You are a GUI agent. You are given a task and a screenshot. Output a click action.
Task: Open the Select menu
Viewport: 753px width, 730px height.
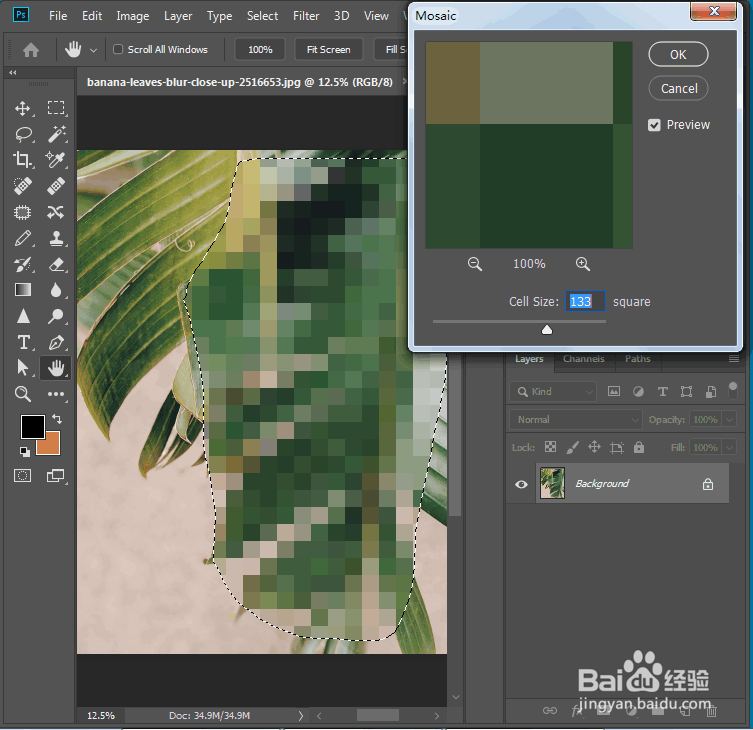(x=262, y=16)
